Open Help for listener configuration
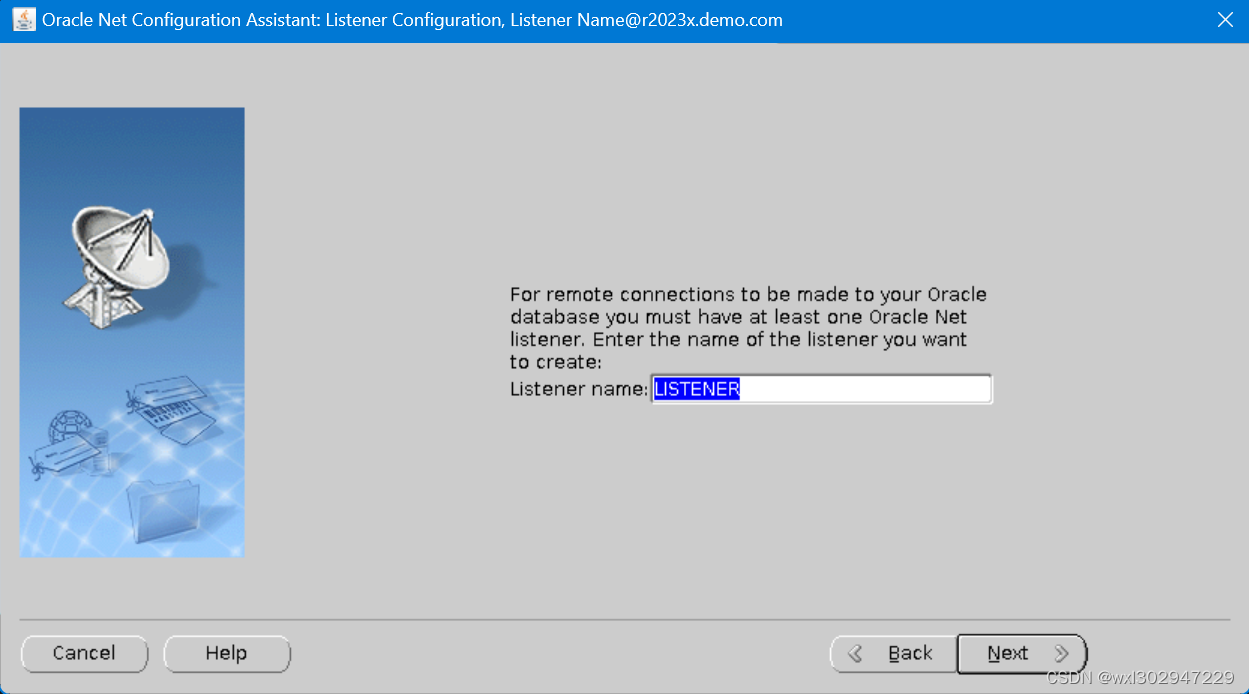 tap(227, 654)
